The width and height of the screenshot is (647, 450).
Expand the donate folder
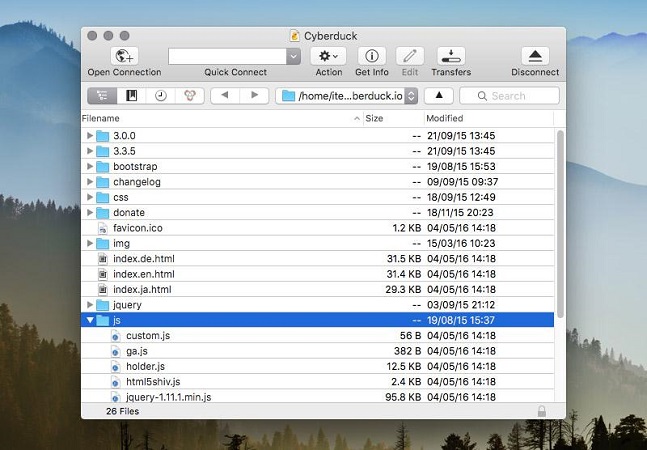[x=90, y=212]
